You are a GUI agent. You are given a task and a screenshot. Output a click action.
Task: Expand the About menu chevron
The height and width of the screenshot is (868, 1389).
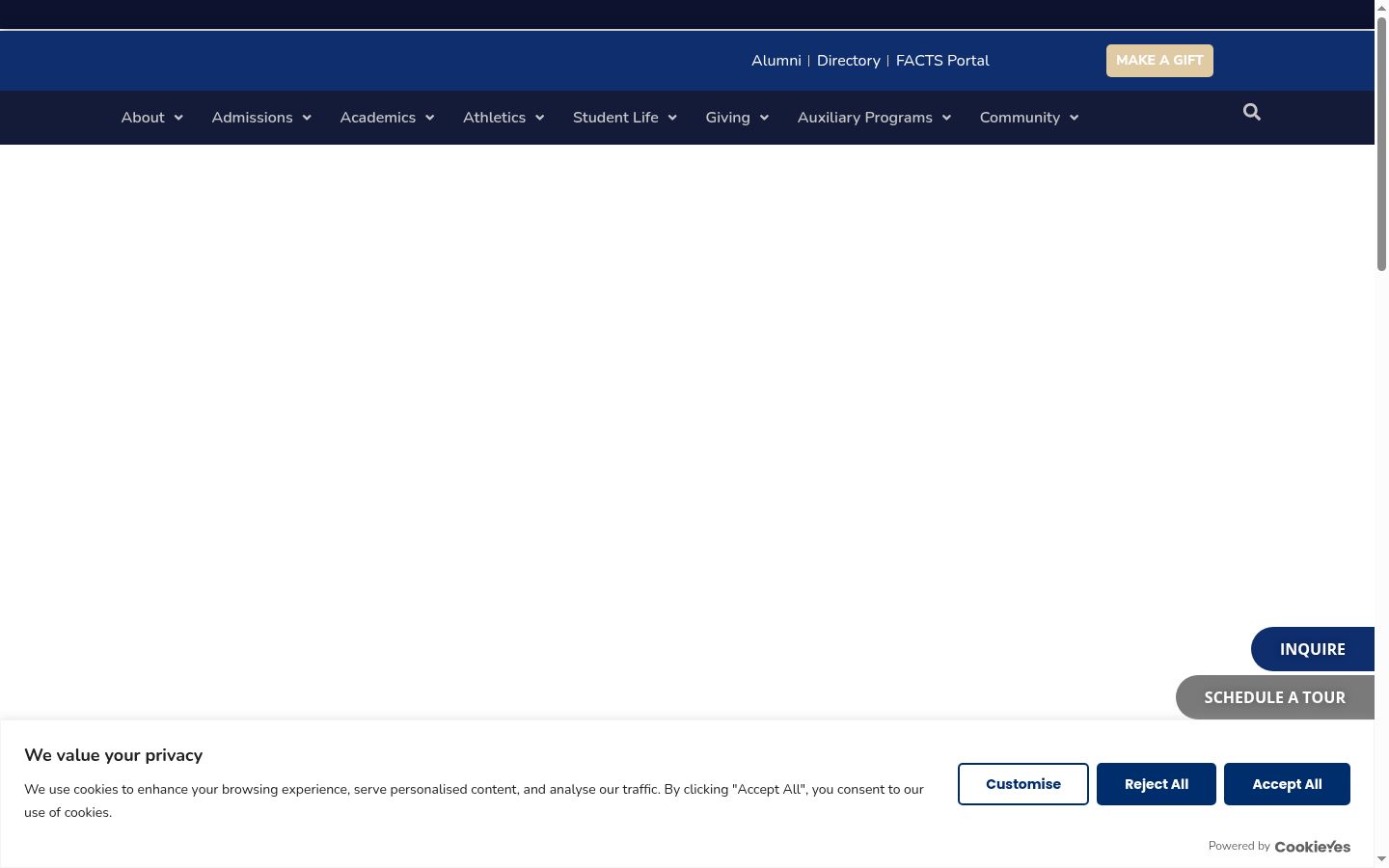[x=178, y=118]
